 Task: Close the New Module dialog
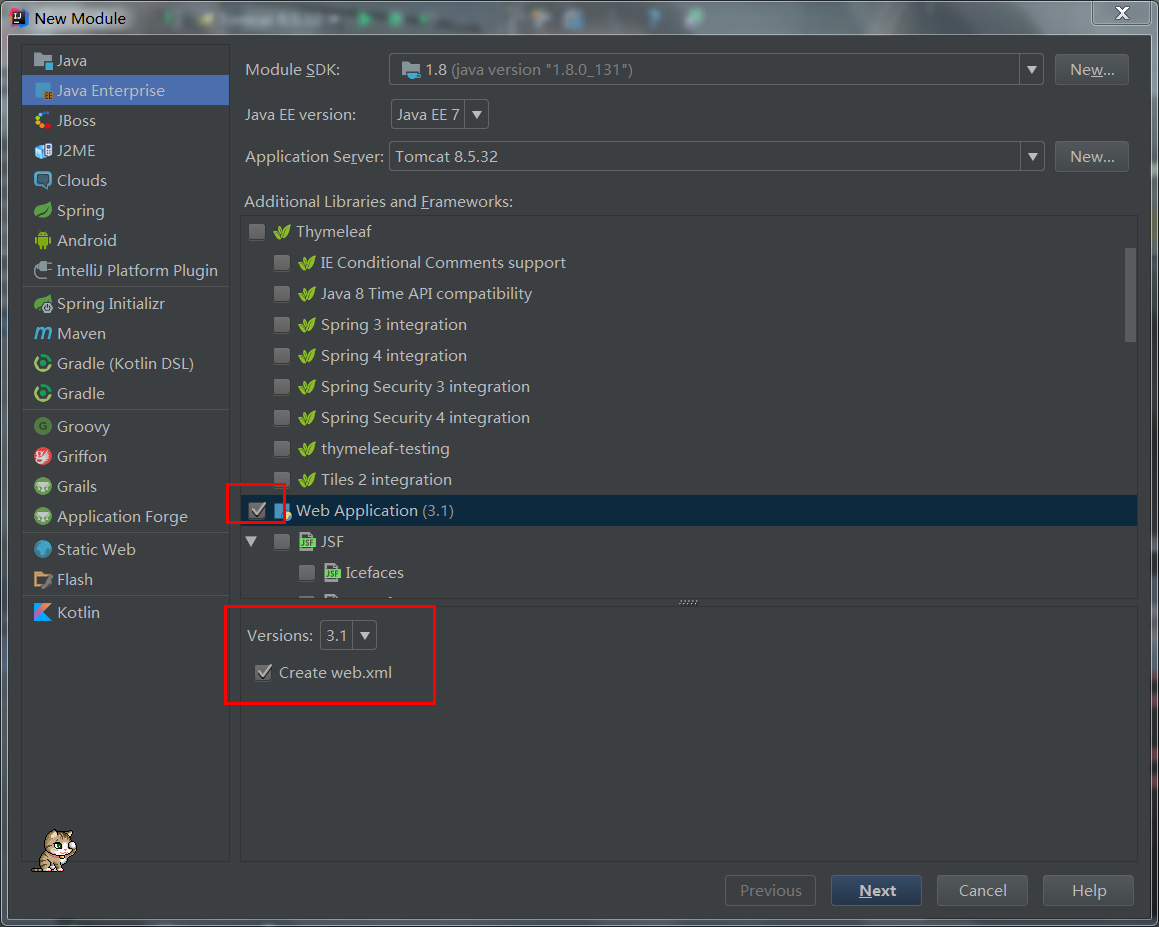coord(1122,13)
